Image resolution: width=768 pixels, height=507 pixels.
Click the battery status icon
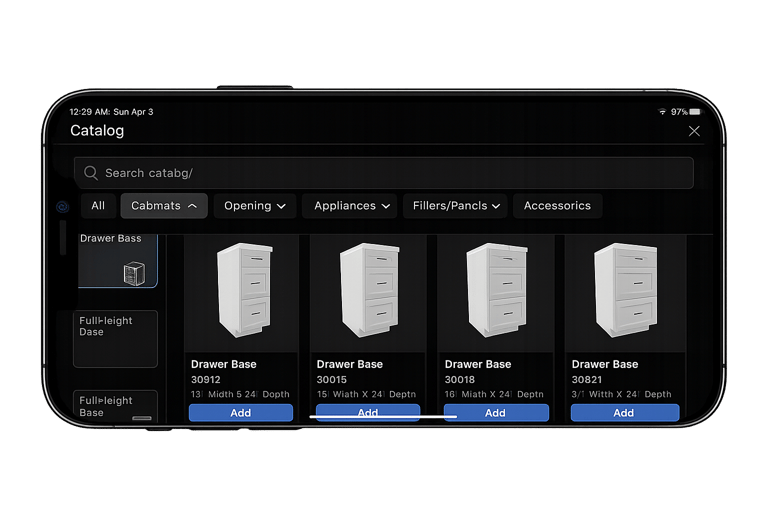click(x=695, y=112)
